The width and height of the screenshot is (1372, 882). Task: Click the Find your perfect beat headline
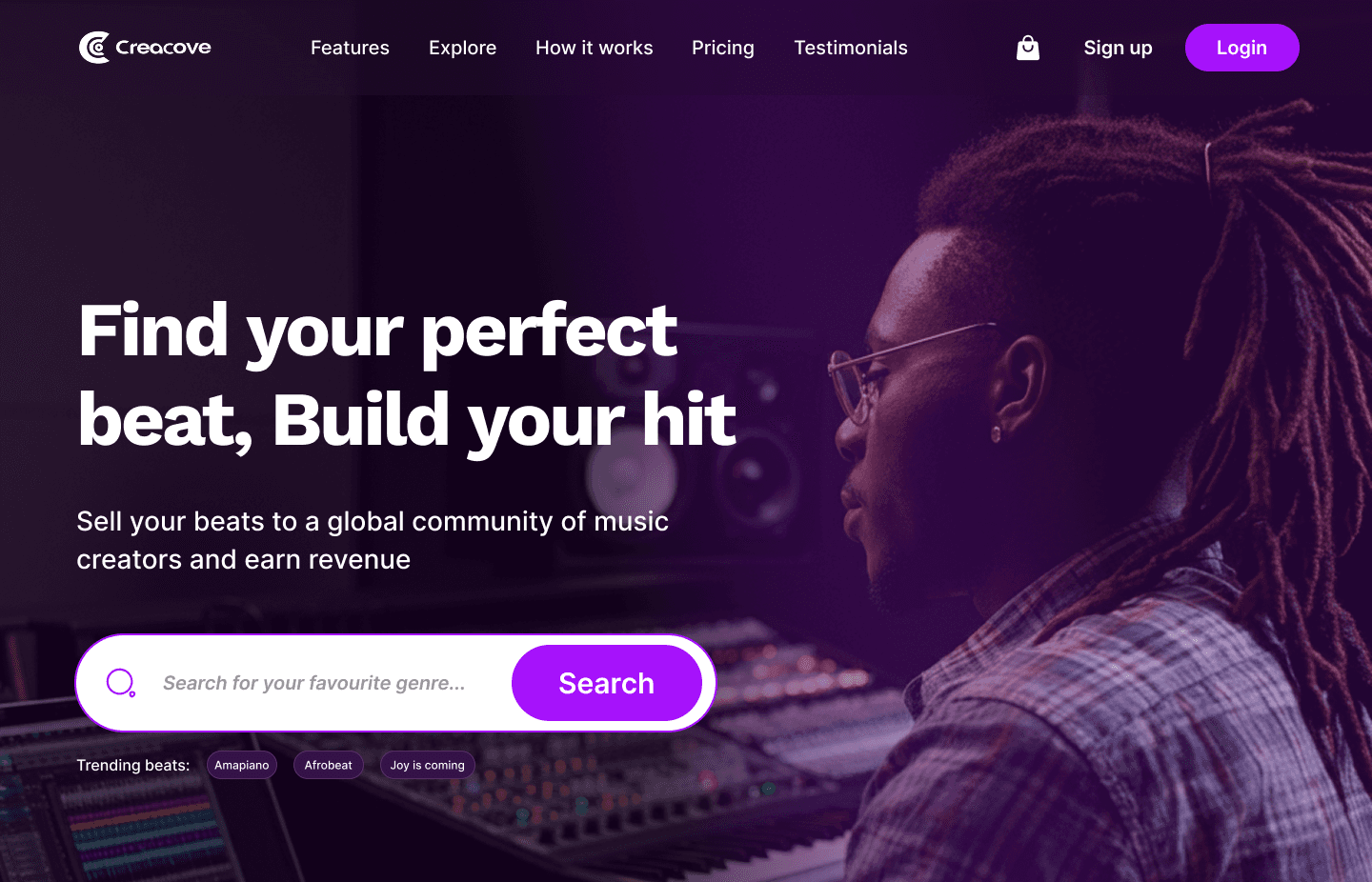(x=407, y=374)
